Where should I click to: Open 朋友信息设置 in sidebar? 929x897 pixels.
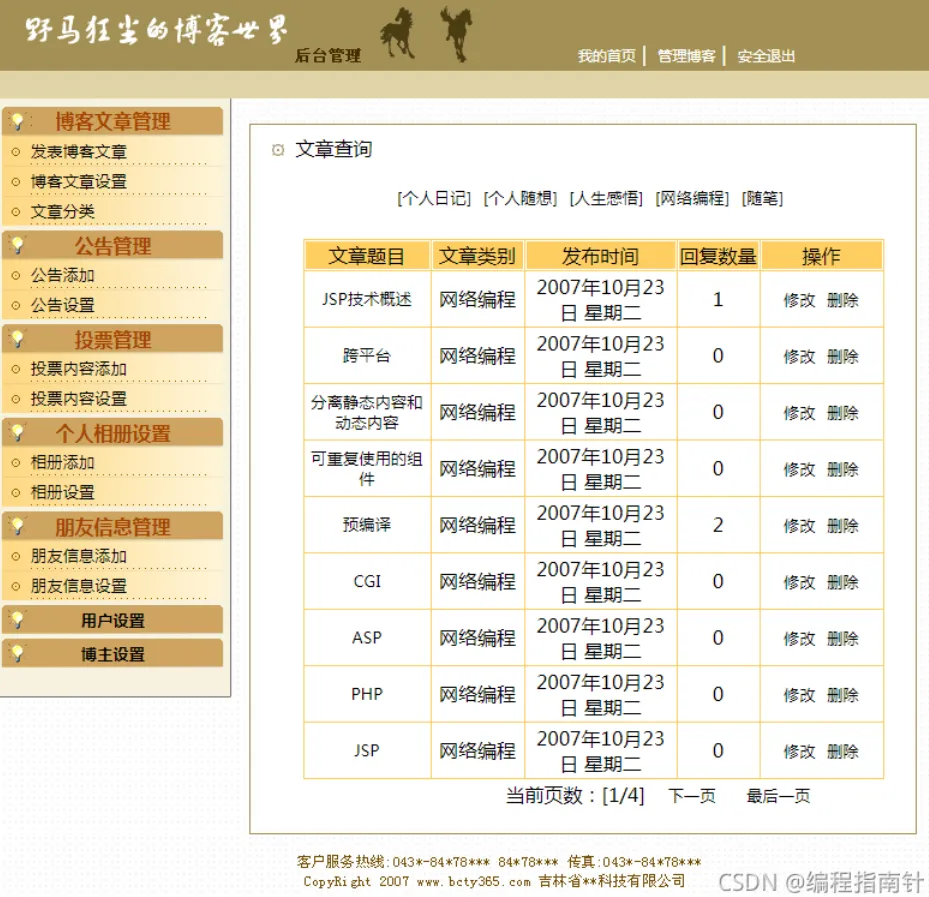tap(79, 586)
